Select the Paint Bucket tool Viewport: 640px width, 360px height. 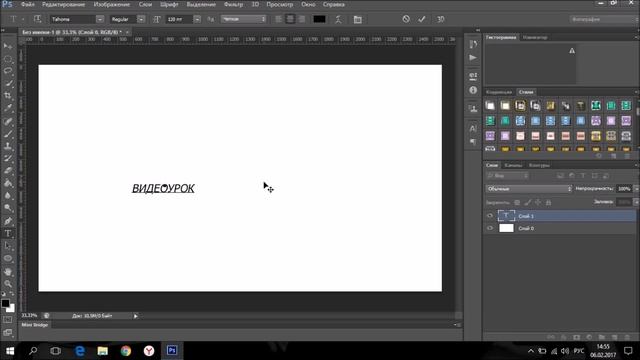click(x=8, y=183)
